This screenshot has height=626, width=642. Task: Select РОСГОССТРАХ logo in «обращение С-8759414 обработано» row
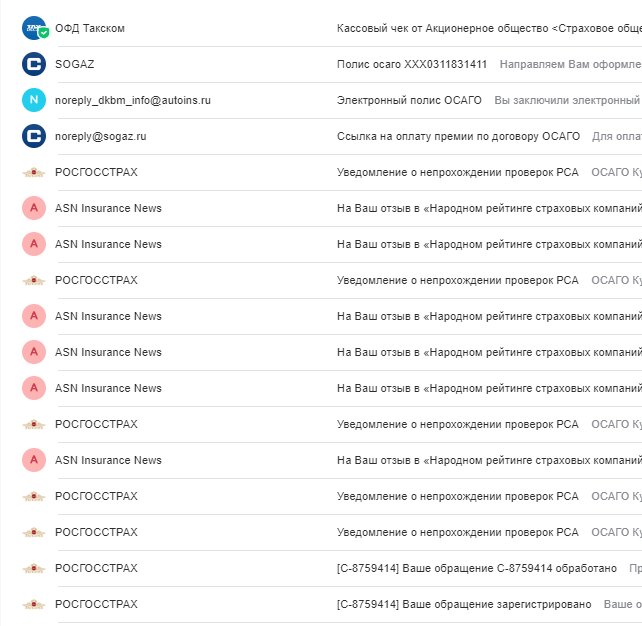[x=34, y=568]
